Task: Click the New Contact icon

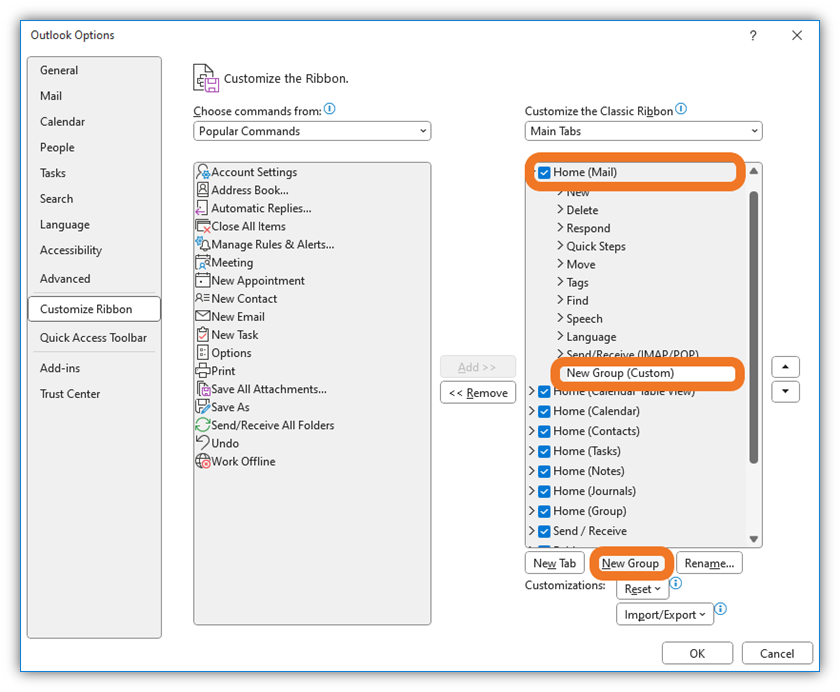Action: (x=202, y=298)
